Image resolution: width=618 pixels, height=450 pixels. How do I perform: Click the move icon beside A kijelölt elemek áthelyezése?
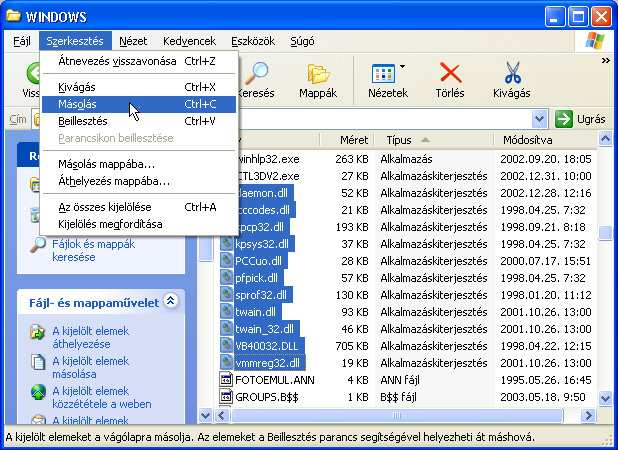point(38,332)
